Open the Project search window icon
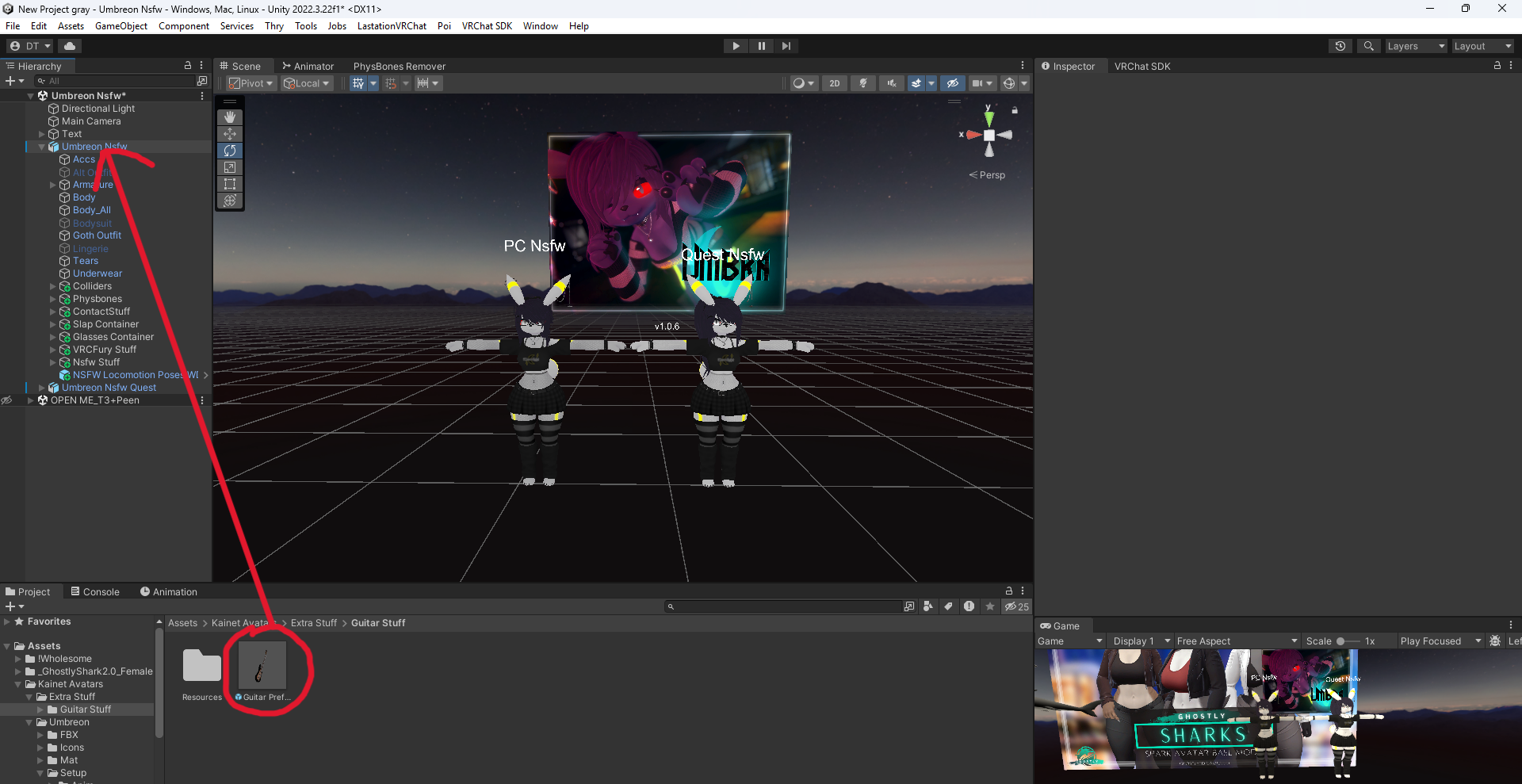 (909, 606)
